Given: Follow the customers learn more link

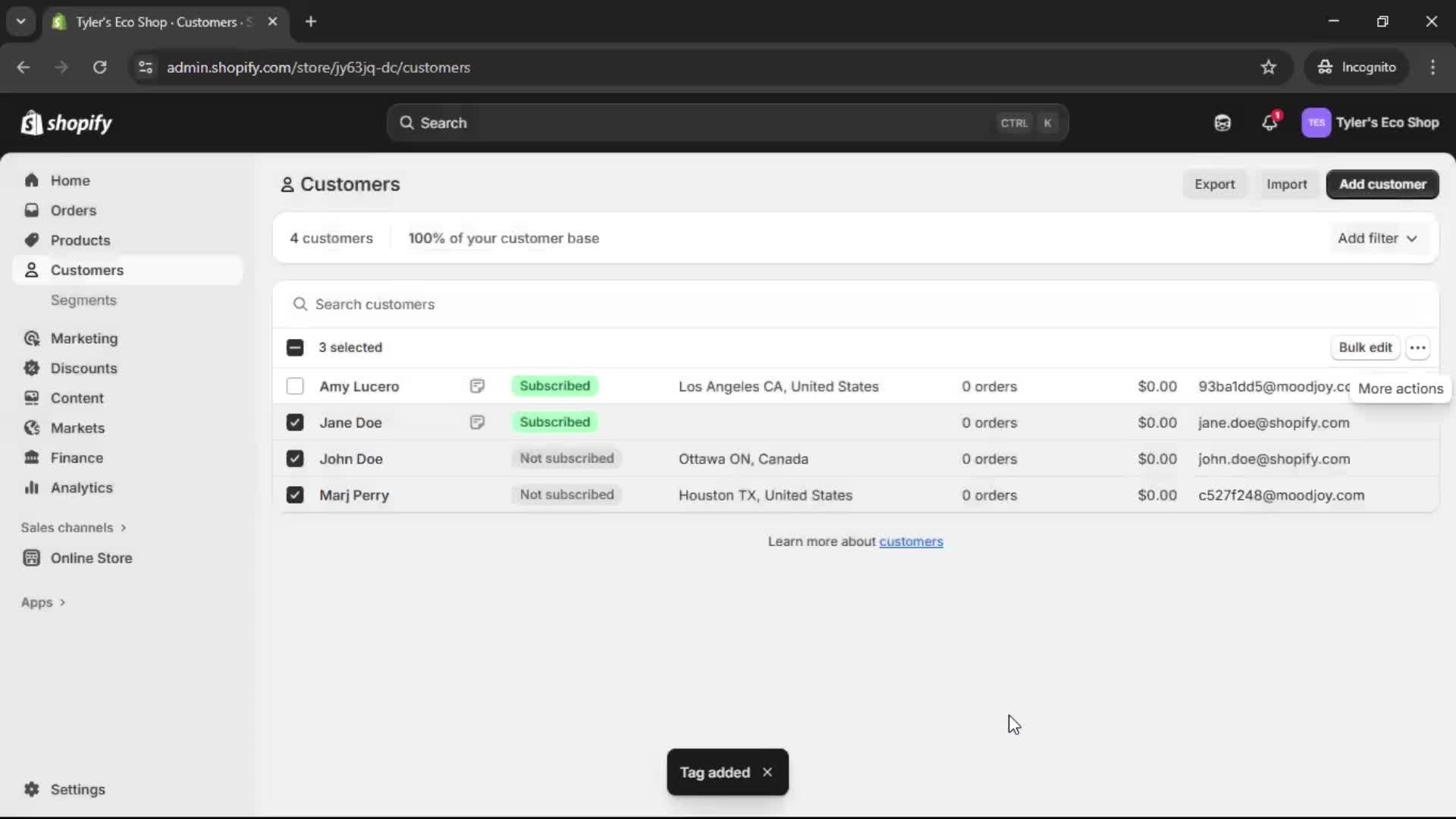Looking at the screenshot, I should coord(912,541).
